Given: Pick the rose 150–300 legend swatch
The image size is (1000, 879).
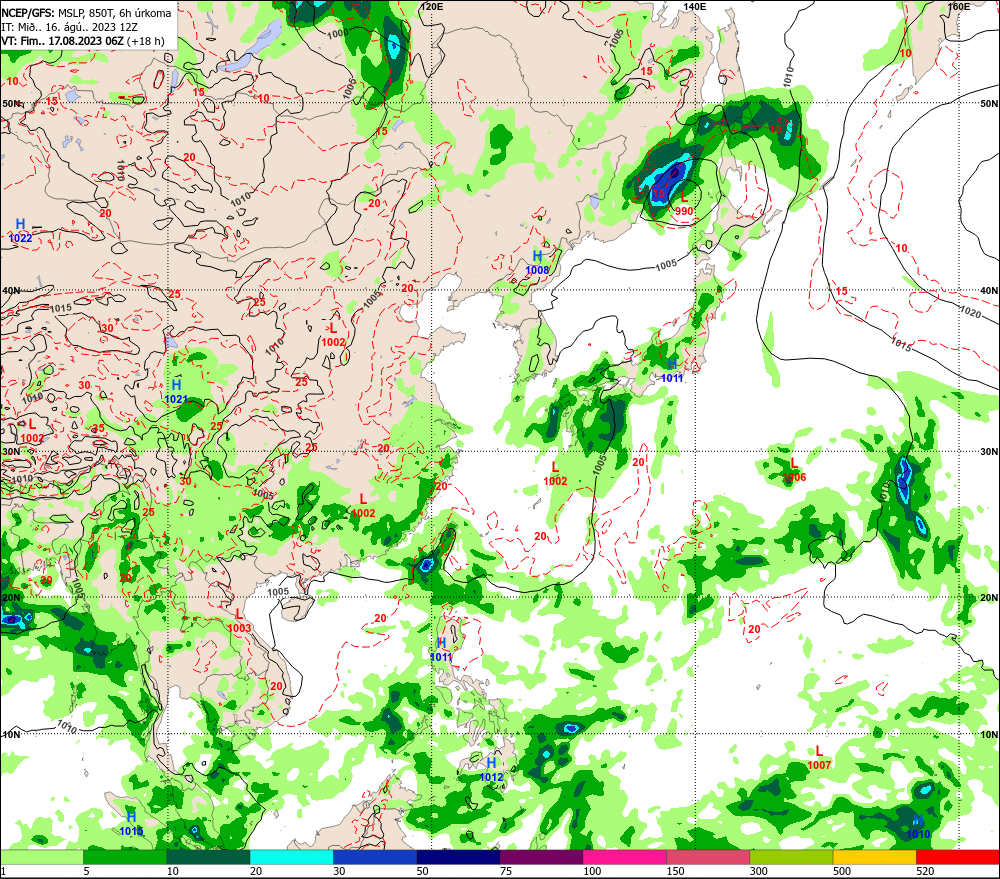Looking at the screenshot, I should [x=709, y=857].
